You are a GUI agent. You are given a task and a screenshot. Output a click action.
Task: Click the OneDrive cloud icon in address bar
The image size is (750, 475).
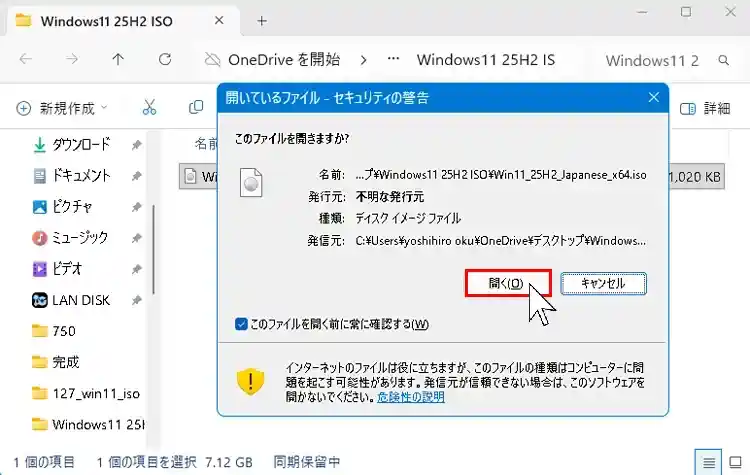212,60
